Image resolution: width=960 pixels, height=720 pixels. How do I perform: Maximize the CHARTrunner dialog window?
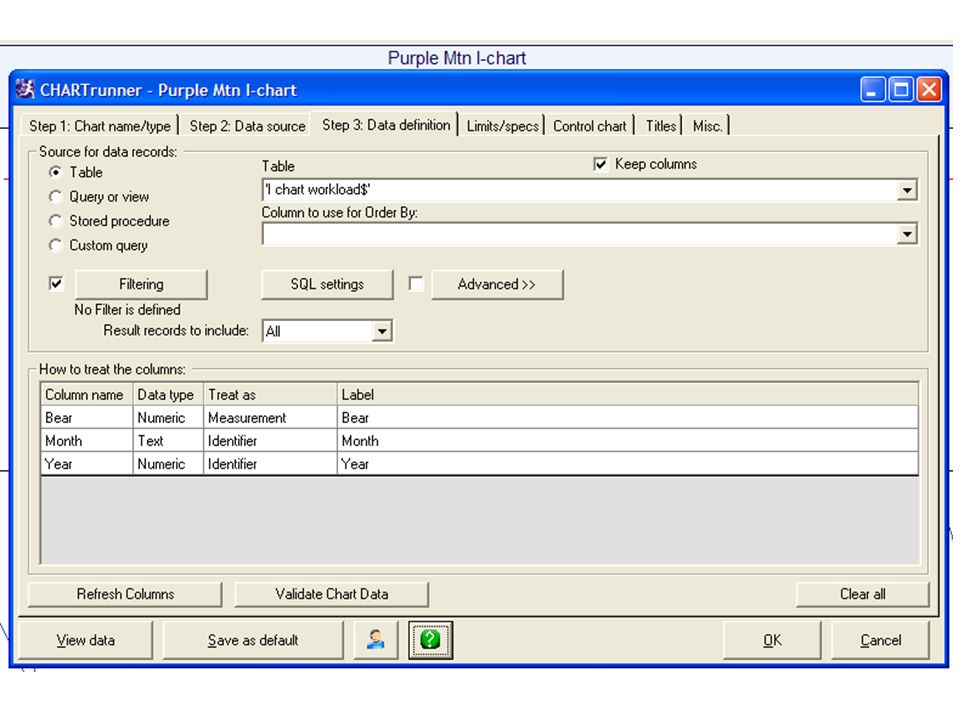click(901, 89)
